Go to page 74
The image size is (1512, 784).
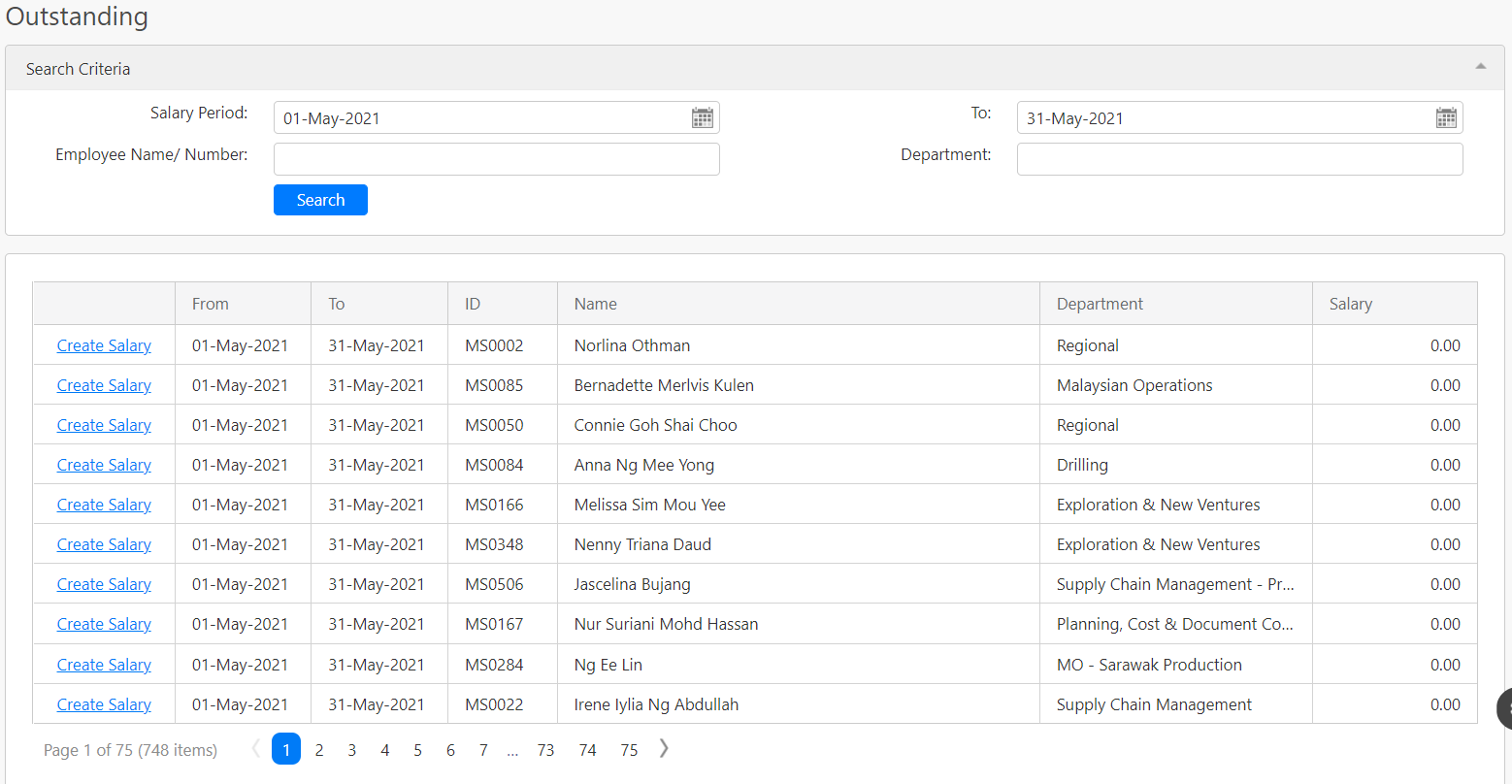coord(588,750)
